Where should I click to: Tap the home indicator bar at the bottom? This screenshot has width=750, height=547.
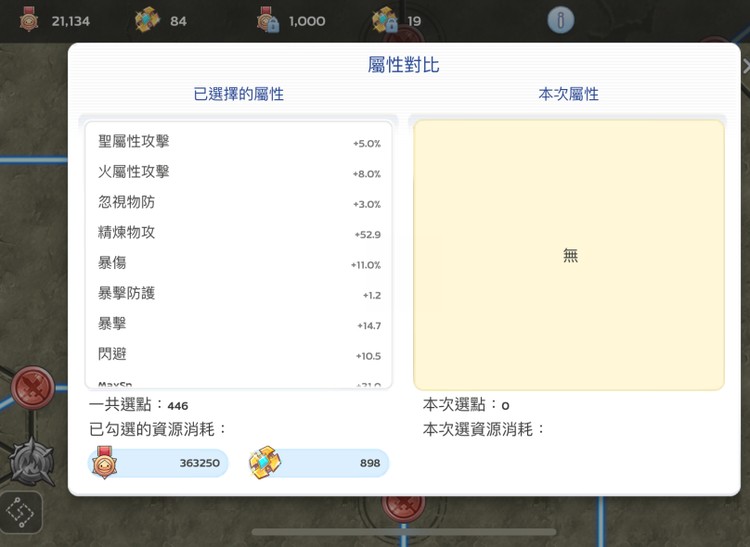pyautogui.click(x=404, y=532)
